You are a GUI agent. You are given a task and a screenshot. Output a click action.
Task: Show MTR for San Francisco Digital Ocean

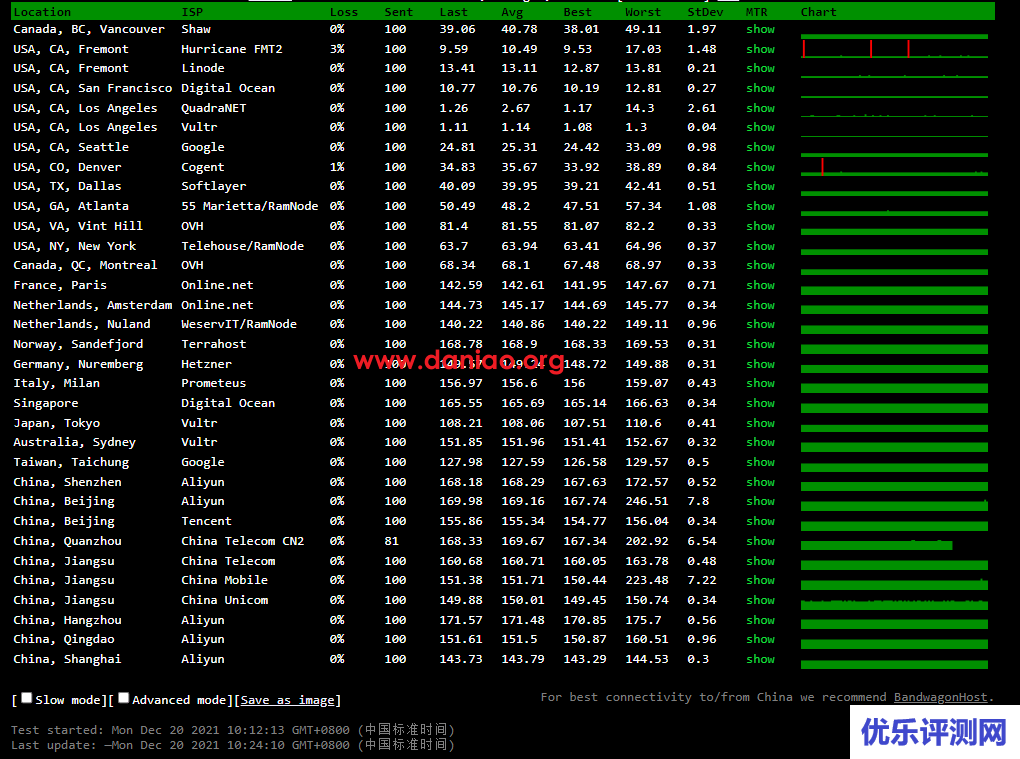click(760, 88)
